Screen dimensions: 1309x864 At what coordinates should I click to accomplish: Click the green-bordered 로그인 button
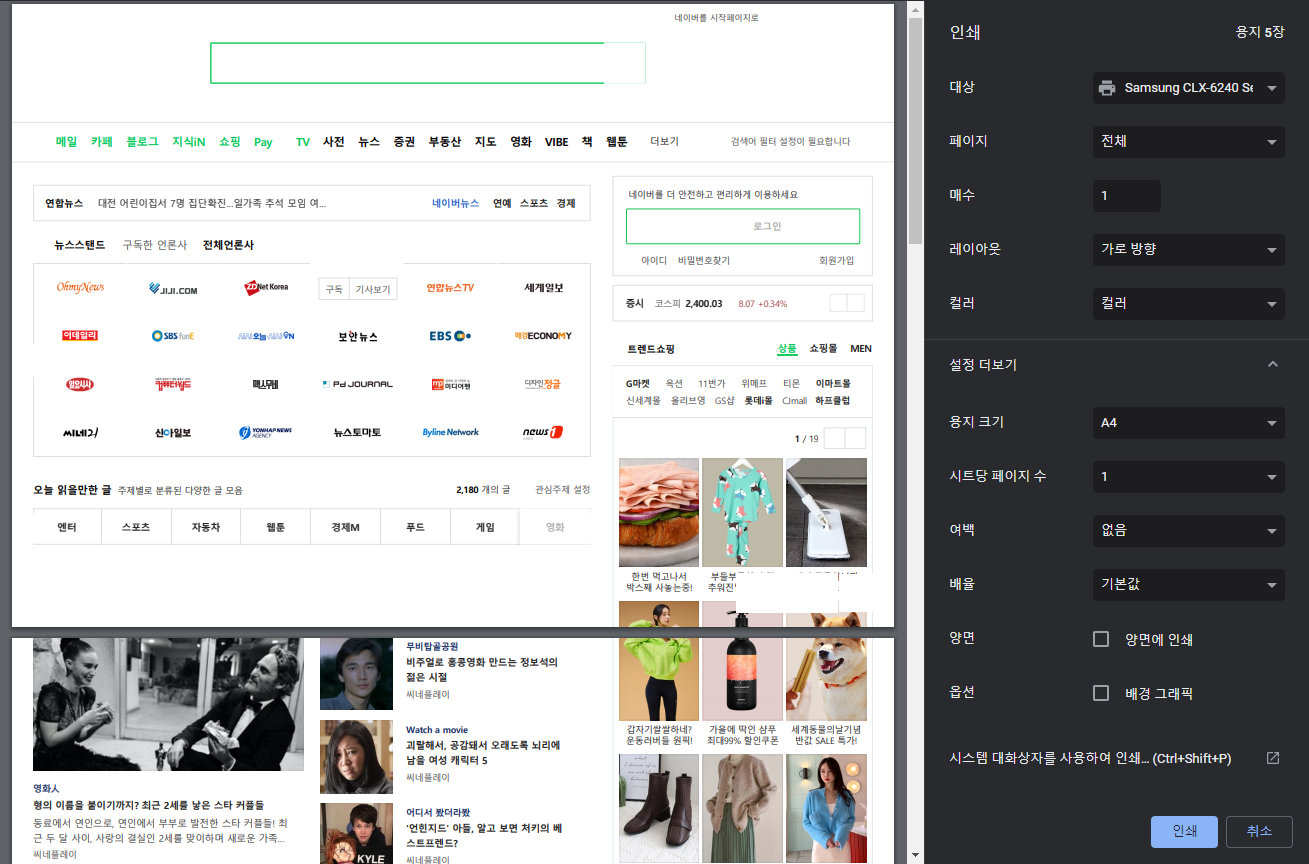743,226
